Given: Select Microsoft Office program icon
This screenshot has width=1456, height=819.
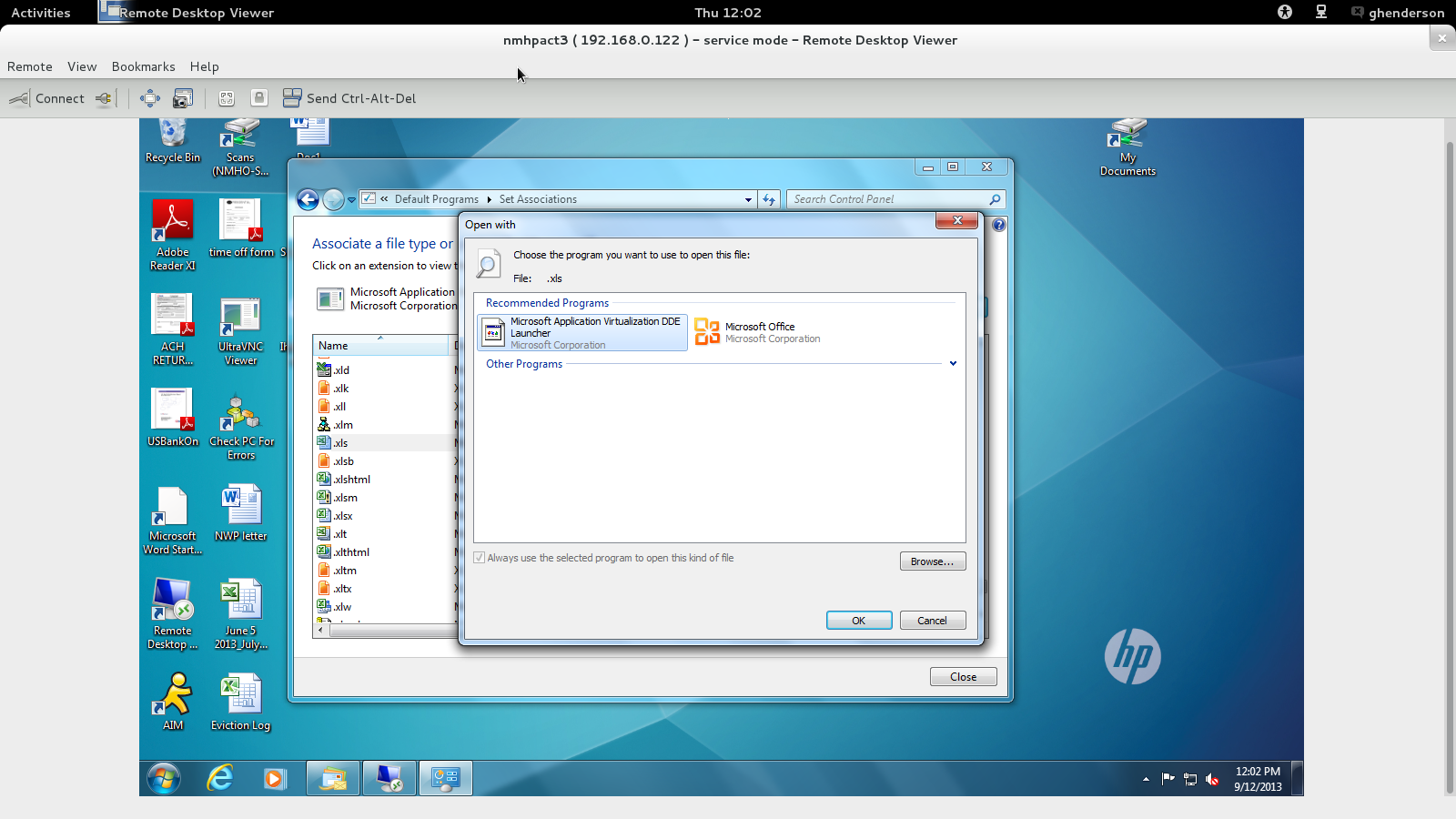Looking at the screenshot, I should (x=707, y=332).
